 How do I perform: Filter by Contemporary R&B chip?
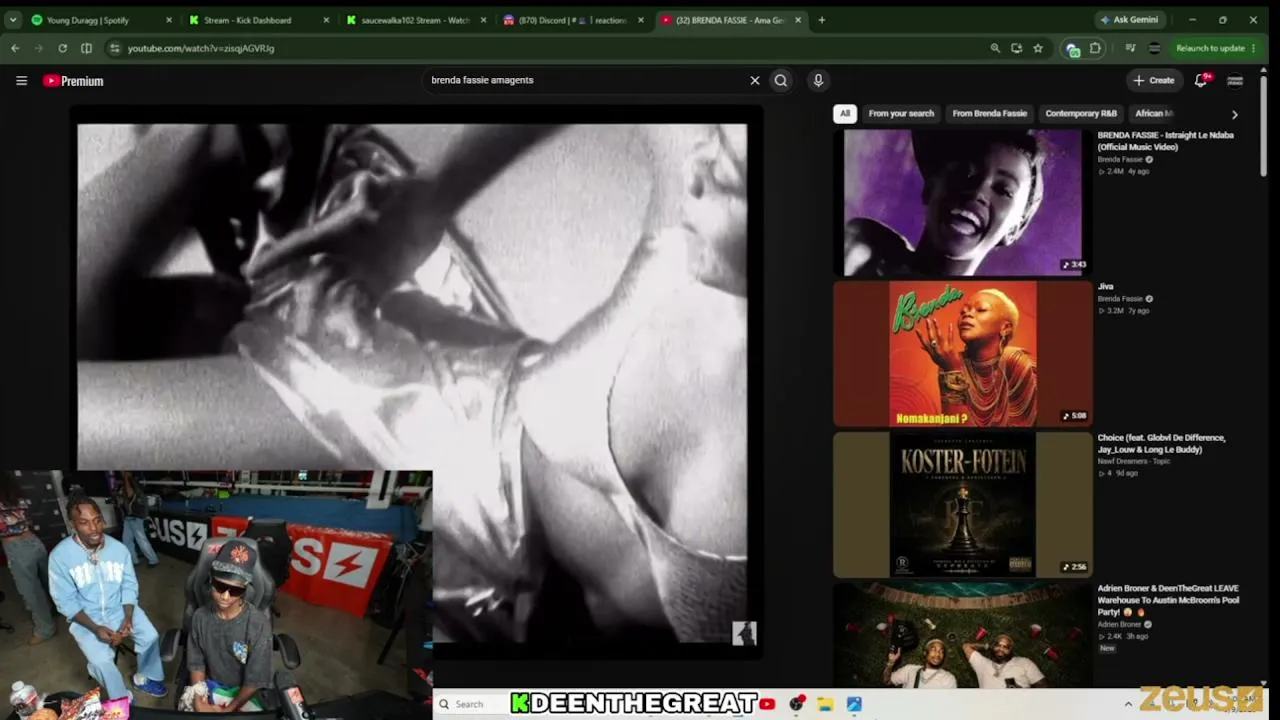tap(1081, 114)
